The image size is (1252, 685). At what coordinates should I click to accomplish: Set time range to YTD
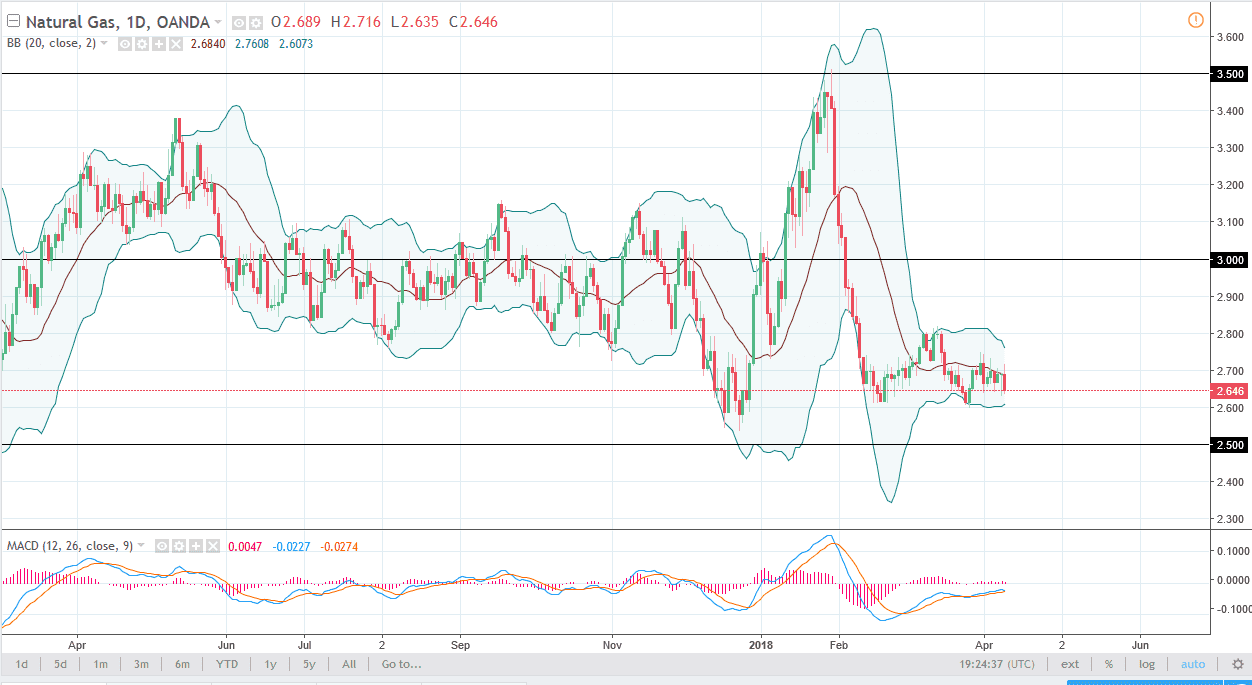(x=227, y=664)
